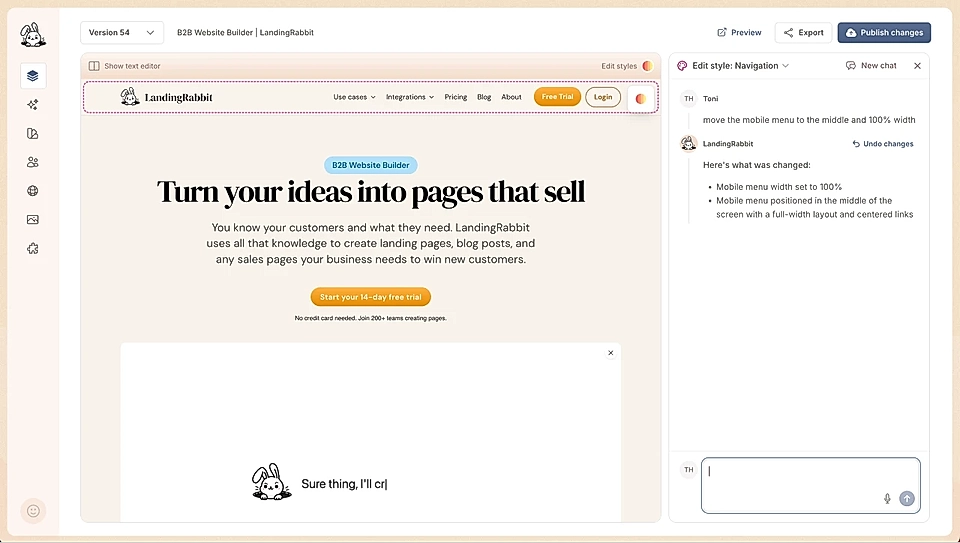Viewport: 960px width, 543px height.
Task: Click the Here's what was changed text
Action: [x=757, y=165]
